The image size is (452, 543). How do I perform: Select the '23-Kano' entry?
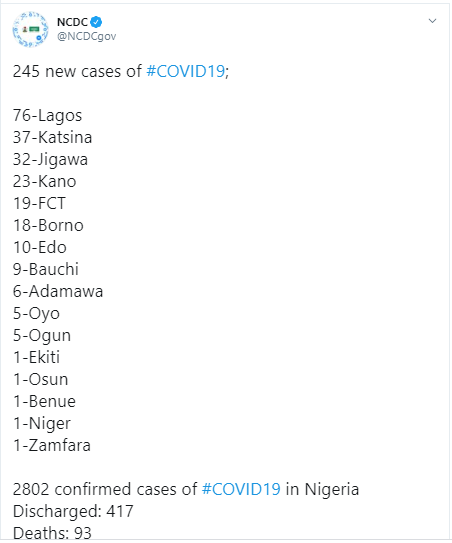tap(45, 182)
